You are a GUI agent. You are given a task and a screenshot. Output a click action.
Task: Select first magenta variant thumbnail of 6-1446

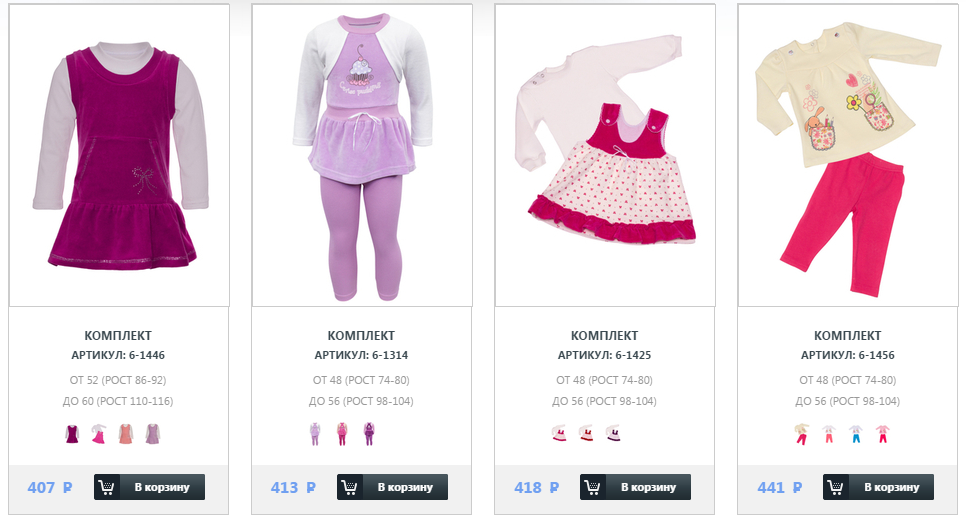(x=72, y=434)
